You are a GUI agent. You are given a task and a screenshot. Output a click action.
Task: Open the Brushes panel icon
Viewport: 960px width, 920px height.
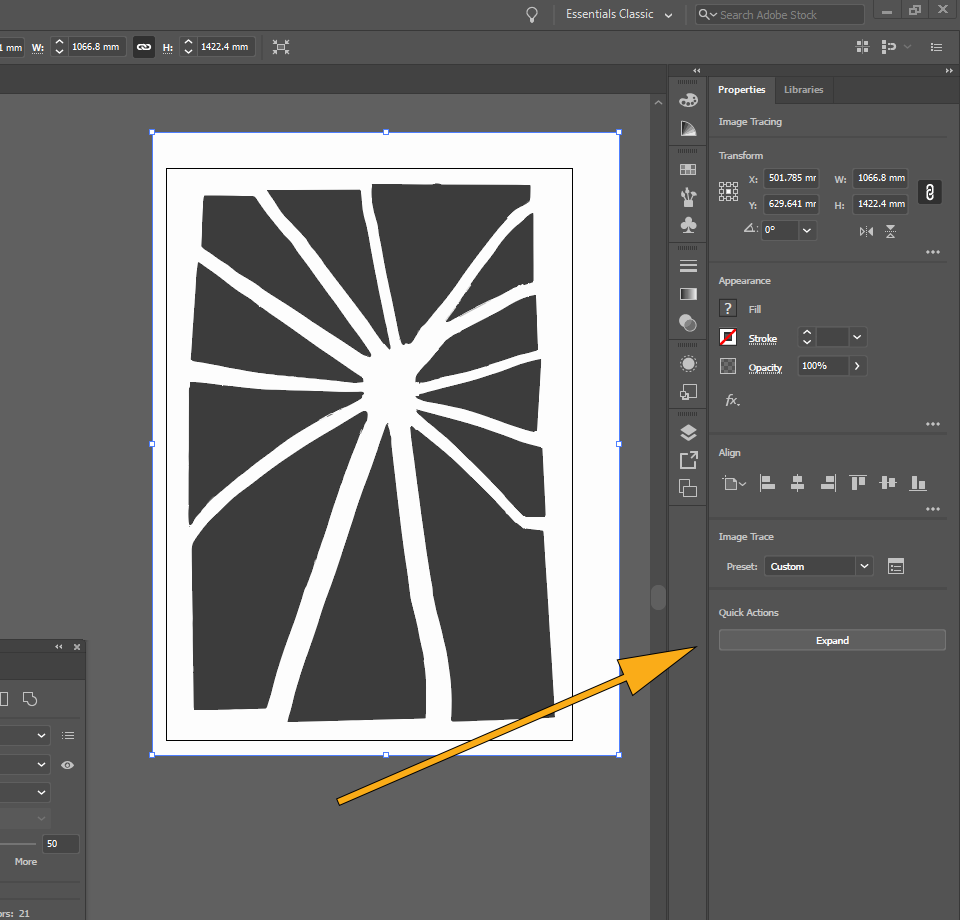(688, 197)
